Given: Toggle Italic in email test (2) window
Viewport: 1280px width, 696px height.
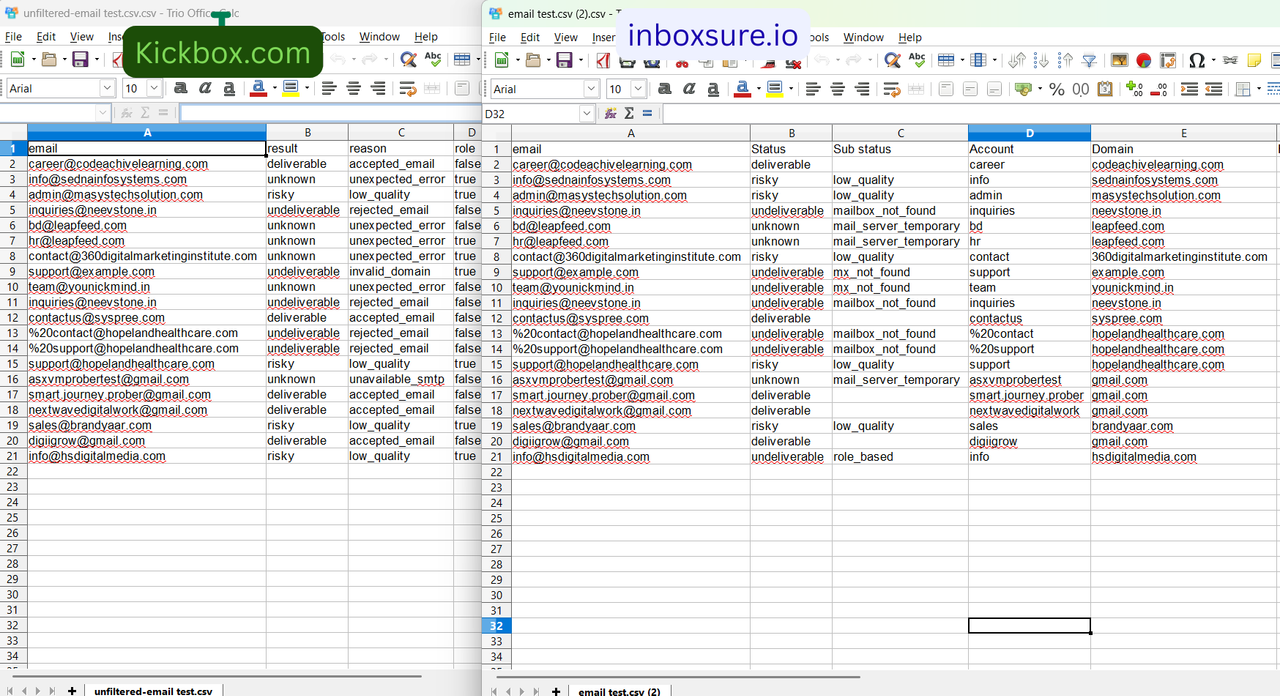Looking at the screenshot, I should click(689, 89).
